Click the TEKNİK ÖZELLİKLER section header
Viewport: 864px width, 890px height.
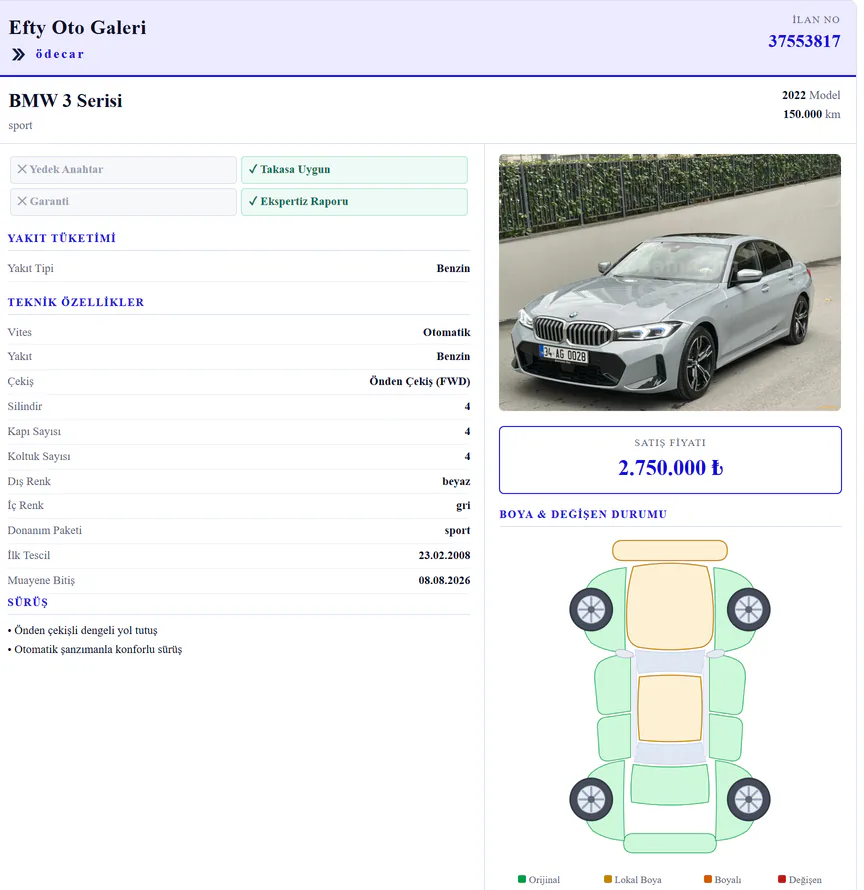tap(76, 303)
